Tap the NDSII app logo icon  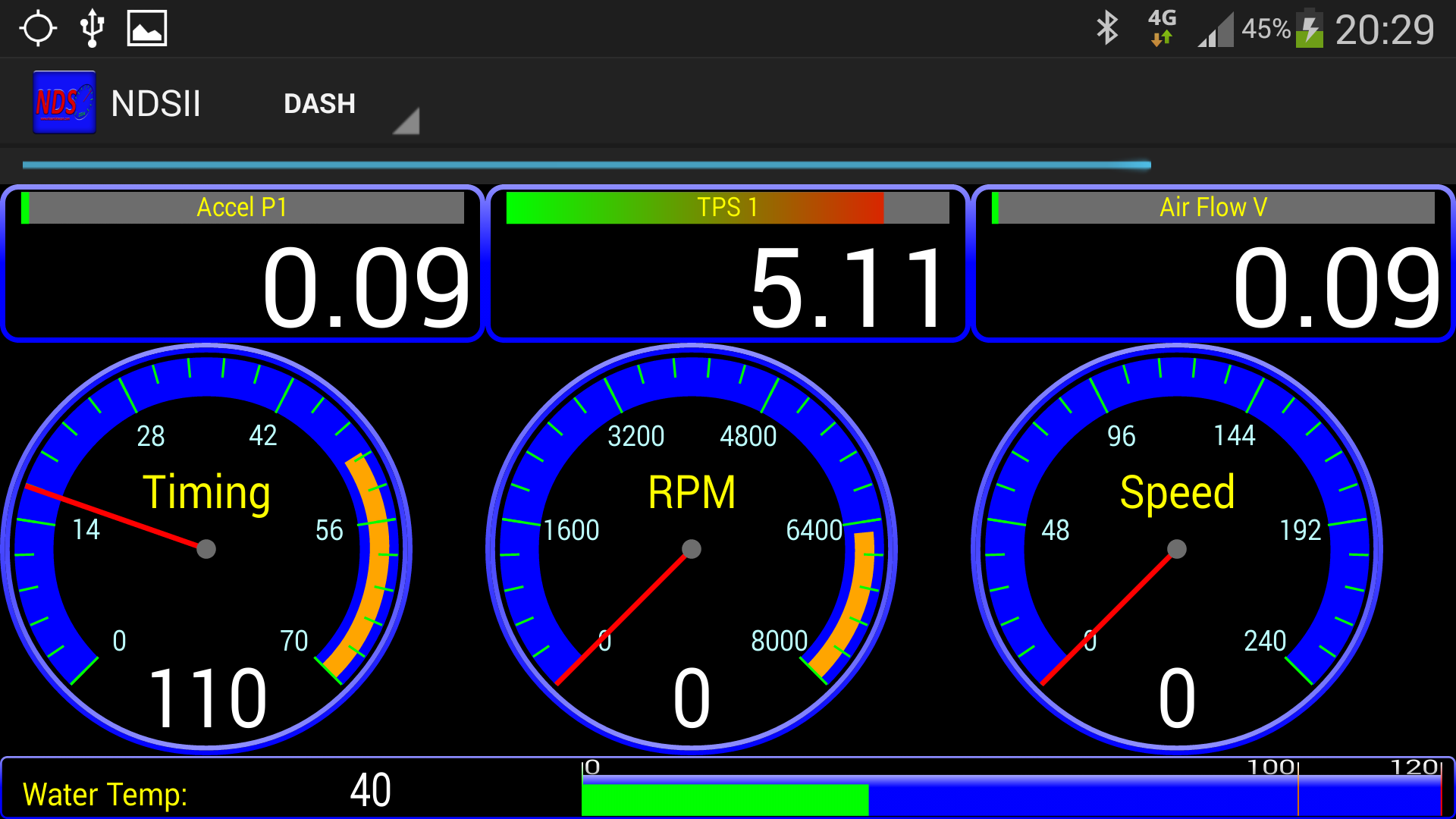(x=64, y=102)
